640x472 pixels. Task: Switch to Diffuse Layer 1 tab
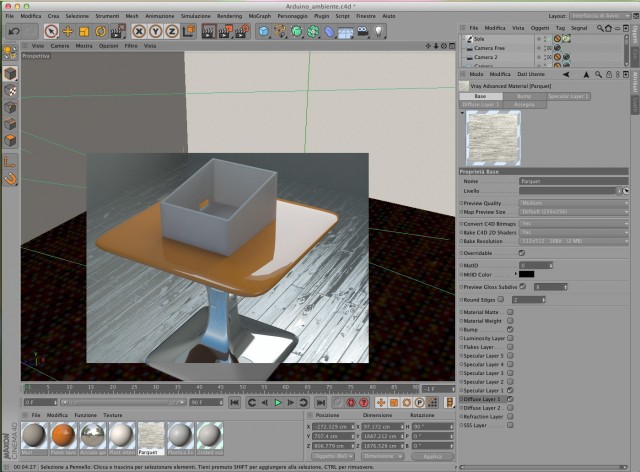(x=481, y=105)
